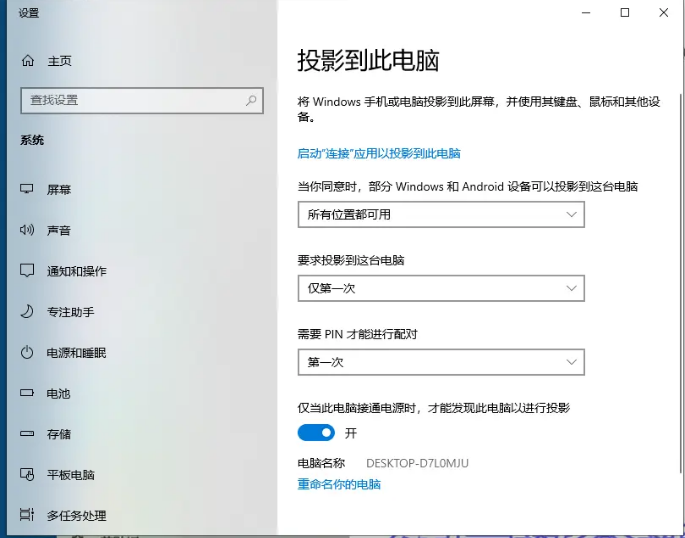Viewport: 685px width, 538px height.
Task: Click the Multitasking (多任务处理) icon
Action: pyautogui.click(x=27, y=515)
